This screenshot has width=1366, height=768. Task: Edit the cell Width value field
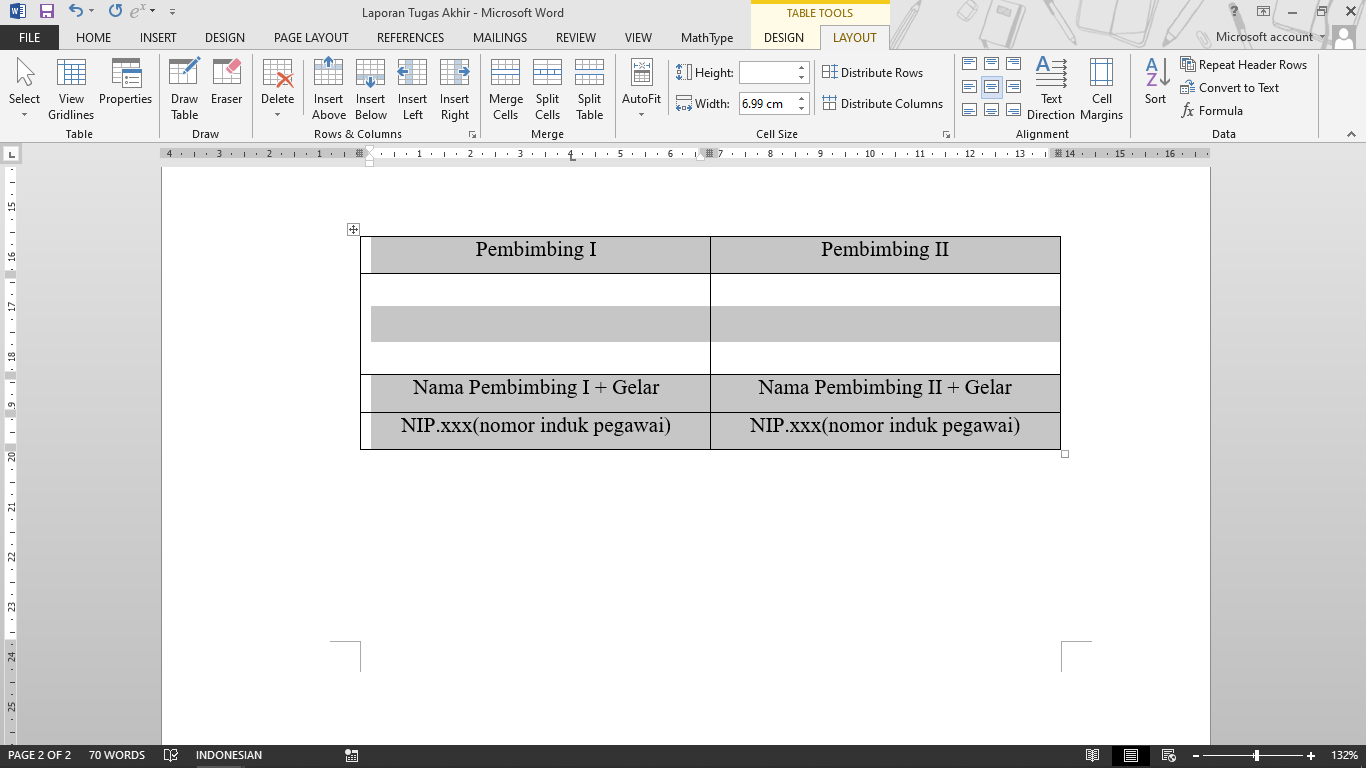tap(768, 103)
